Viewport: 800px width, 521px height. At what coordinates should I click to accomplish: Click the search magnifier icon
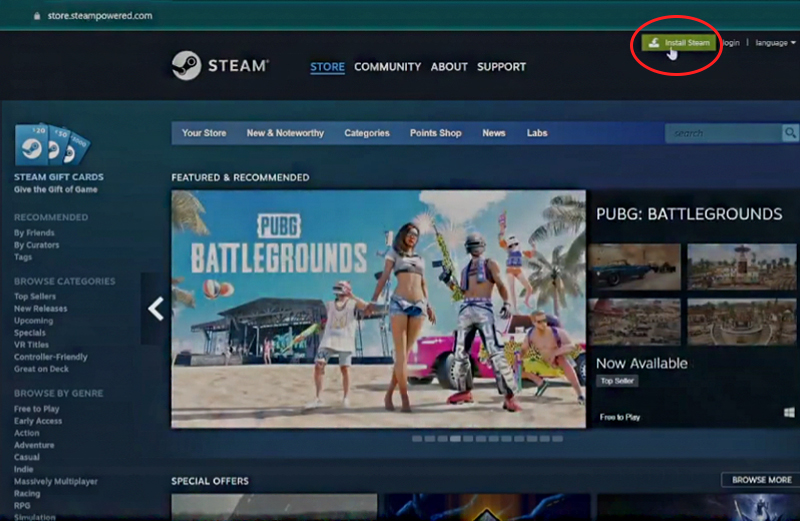790,133
